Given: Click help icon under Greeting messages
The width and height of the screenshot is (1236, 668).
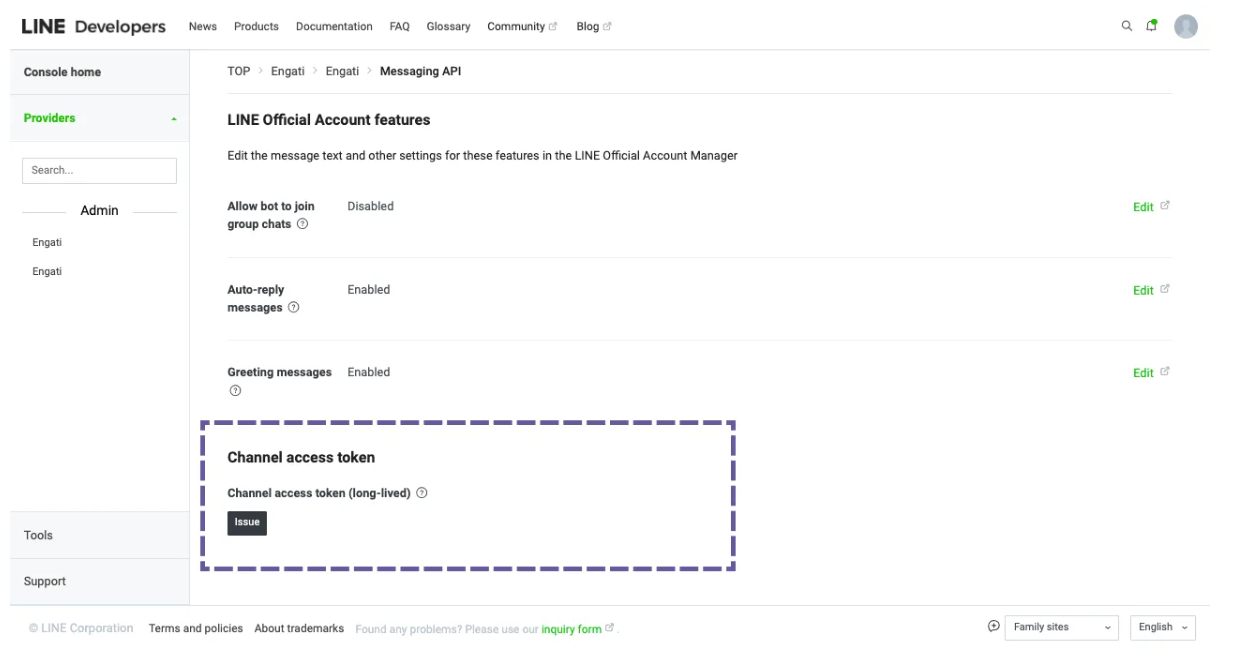Looking at the screenshot, I should (236, 390).
